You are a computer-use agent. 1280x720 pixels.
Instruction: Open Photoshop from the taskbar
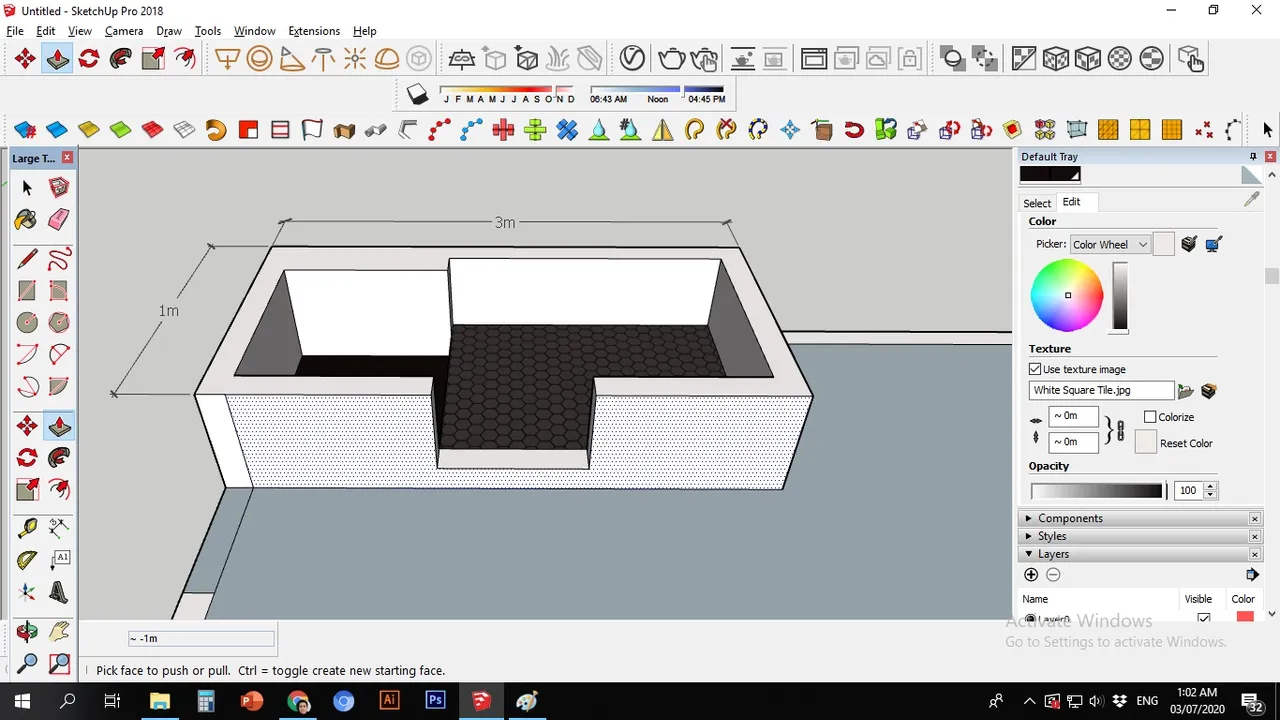[x=435, y=701]
